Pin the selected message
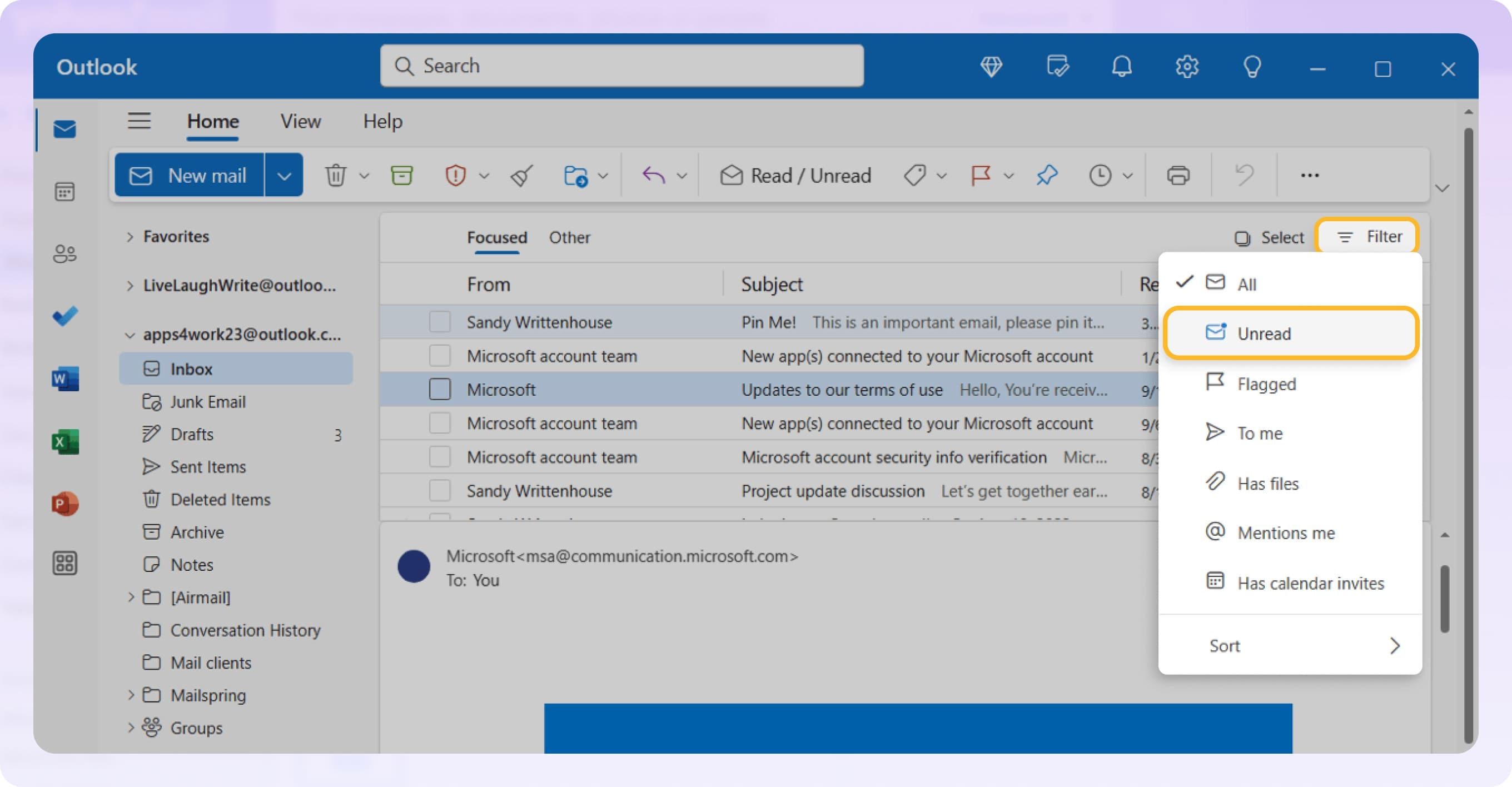Viewport: 1512px width, 787px height. pos(1046,175)
